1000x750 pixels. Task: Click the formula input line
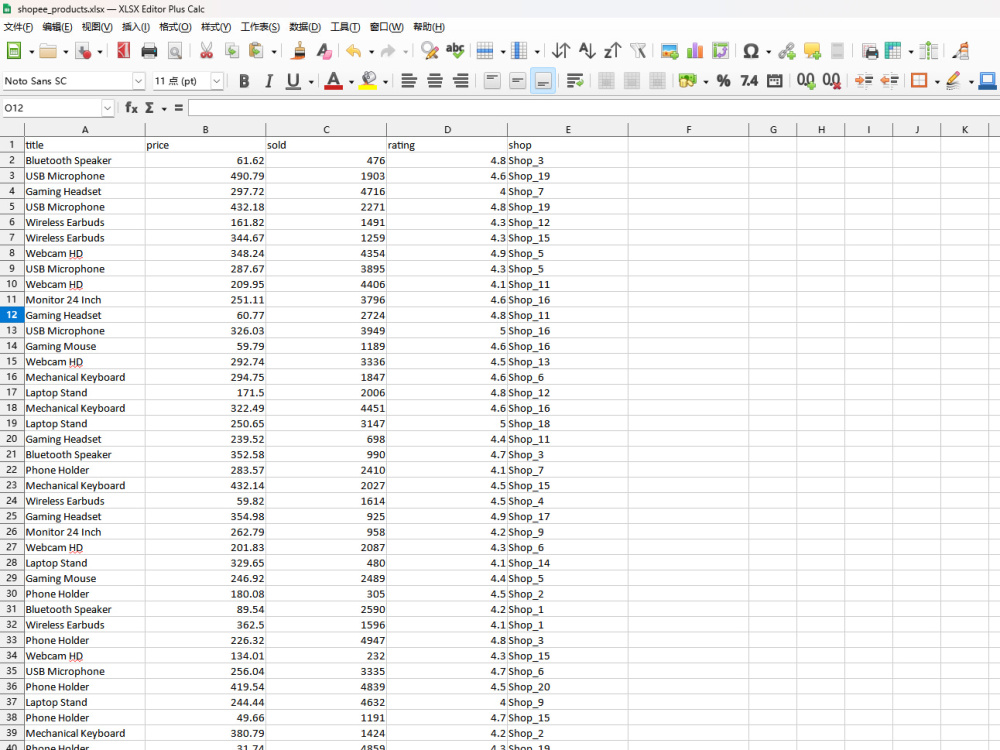[593, 108]
